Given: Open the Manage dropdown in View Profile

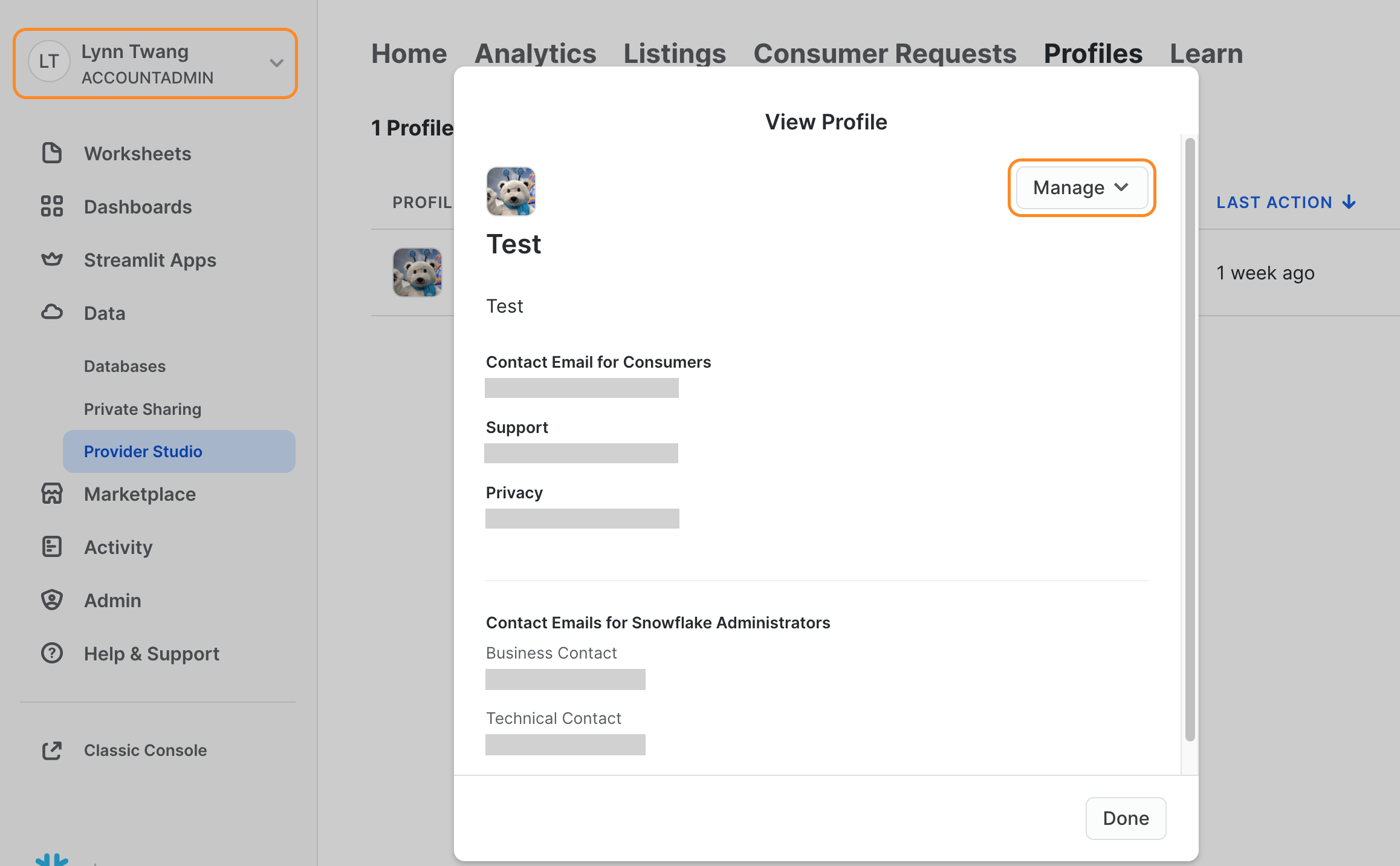Looking at the screenshot, I should pos(1081,187).
